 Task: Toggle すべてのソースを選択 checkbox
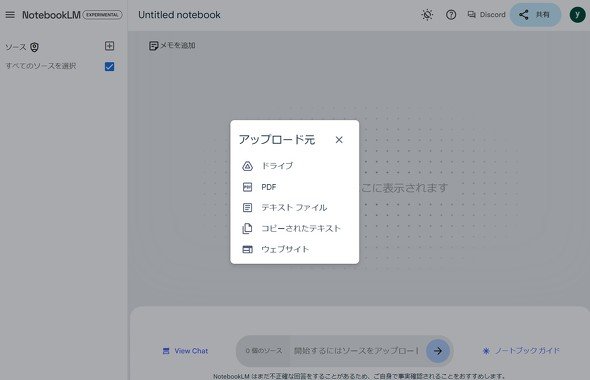pyautogui.click(x=109, y=67)
